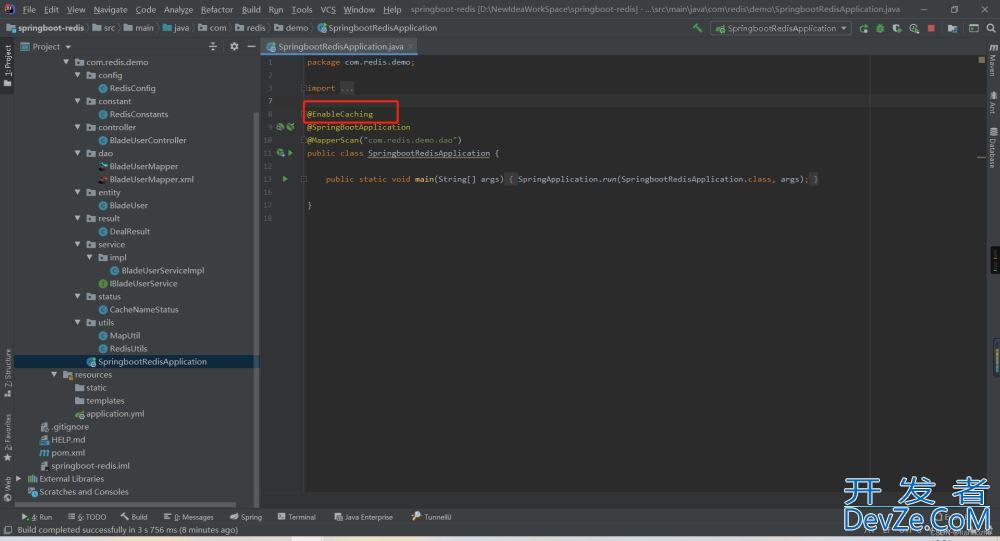Open the 6: TODO tool window
Screen dimensions: 1000x541
pyautogui.click(x=87, y=517)
